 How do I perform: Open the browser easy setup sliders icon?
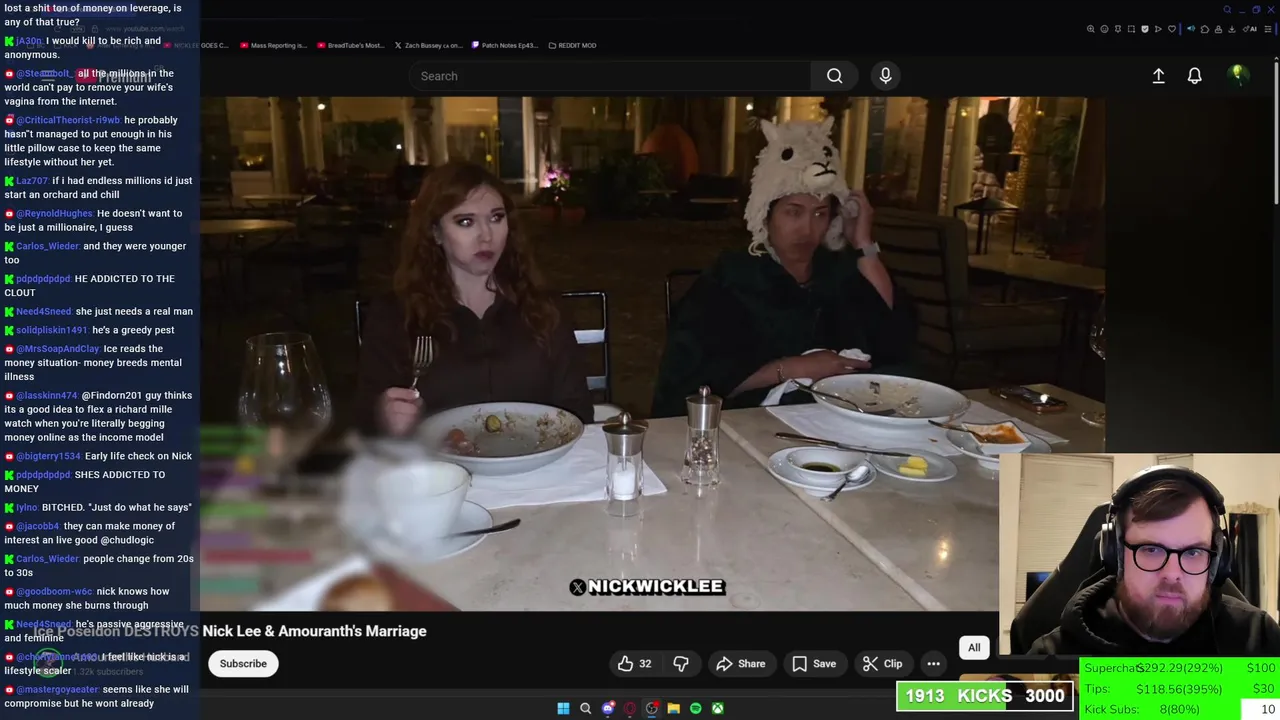(1268, 29)
